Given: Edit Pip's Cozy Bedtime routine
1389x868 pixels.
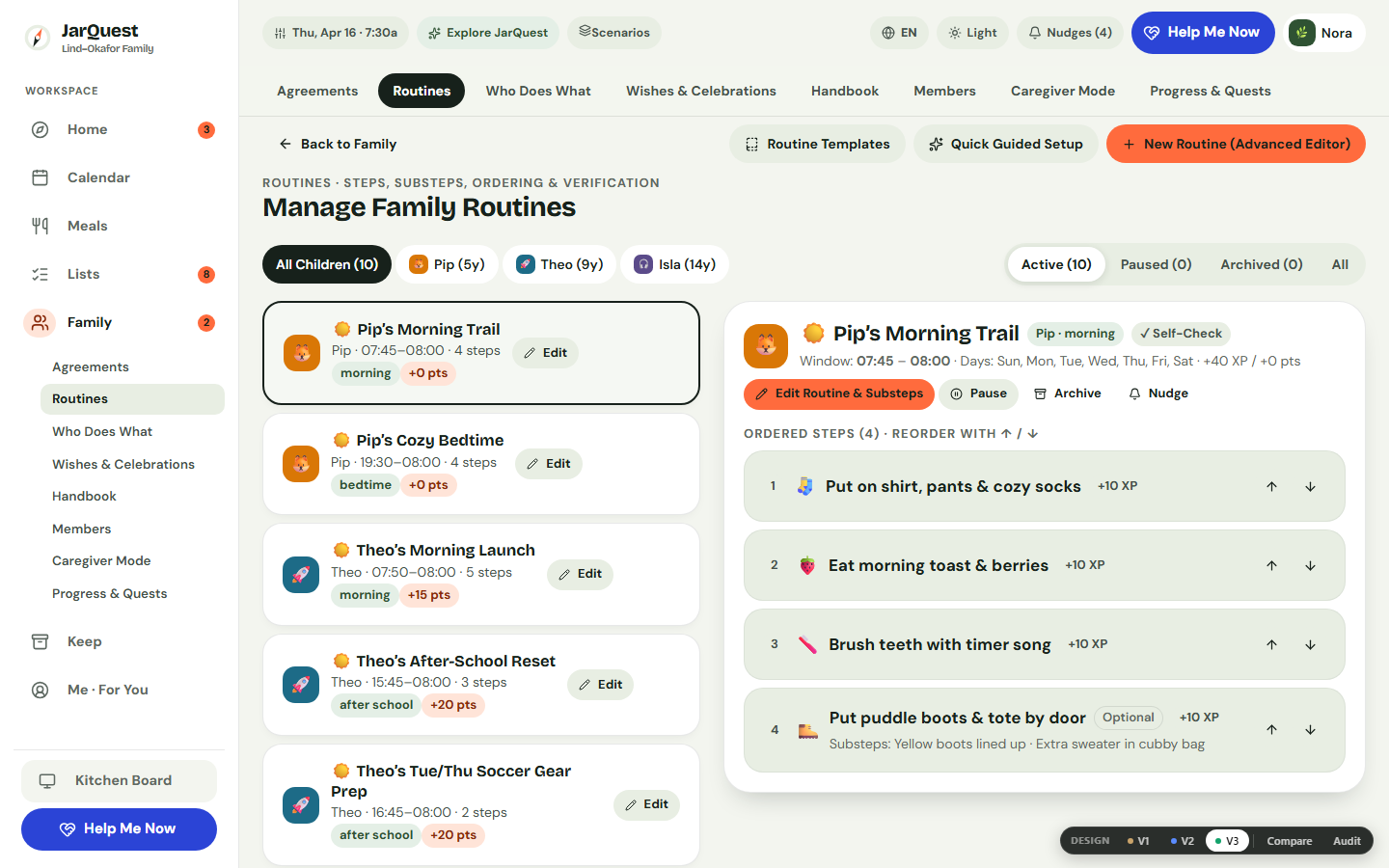Looking at the screenshot, I should pos(549,464).
